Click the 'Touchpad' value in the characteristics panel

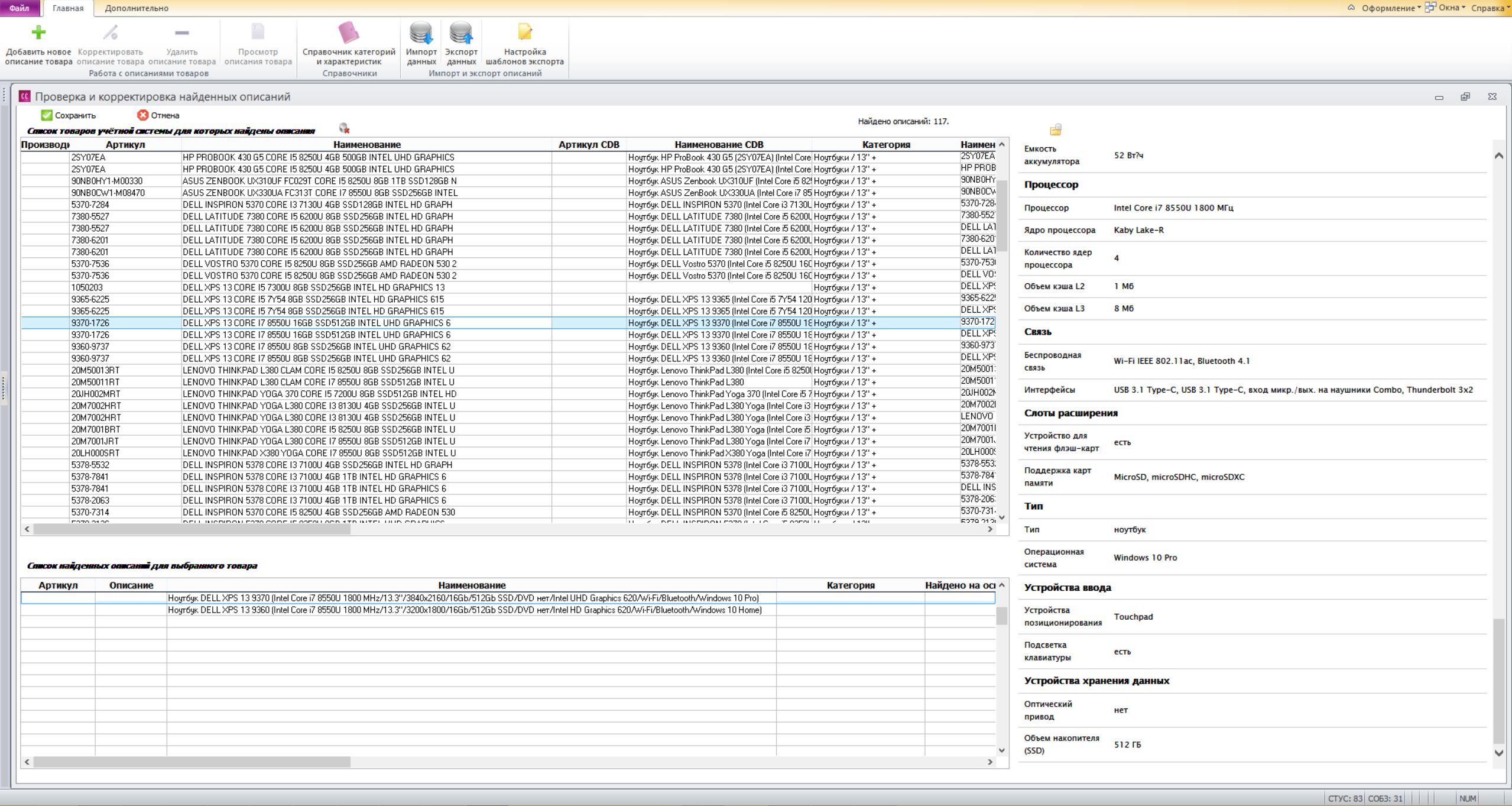(1133, 616)
